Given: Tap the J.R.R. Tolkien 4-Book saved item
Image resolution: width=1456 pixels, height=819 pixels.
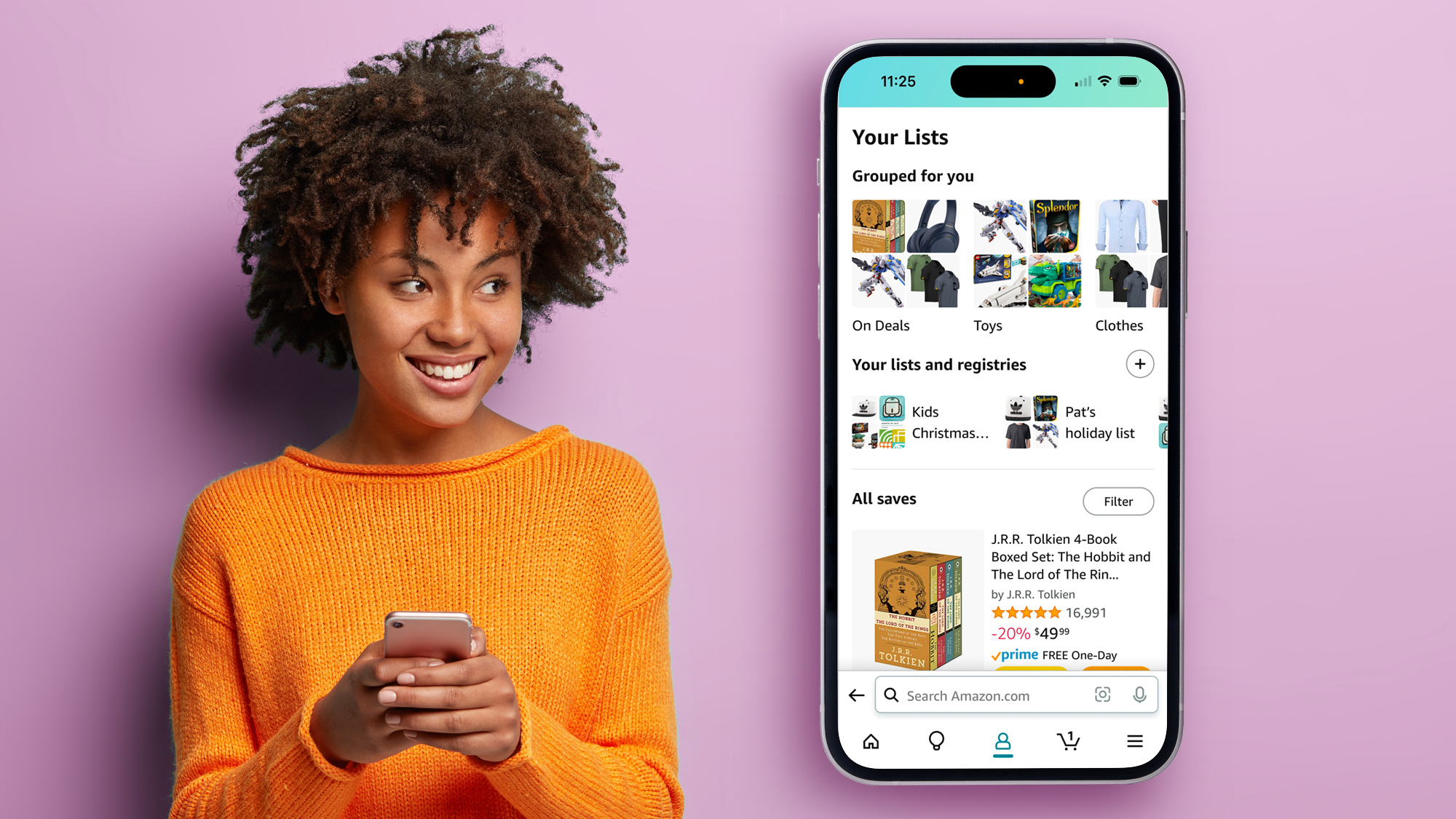Looking at the screenshot, I should coord(1006,600).
